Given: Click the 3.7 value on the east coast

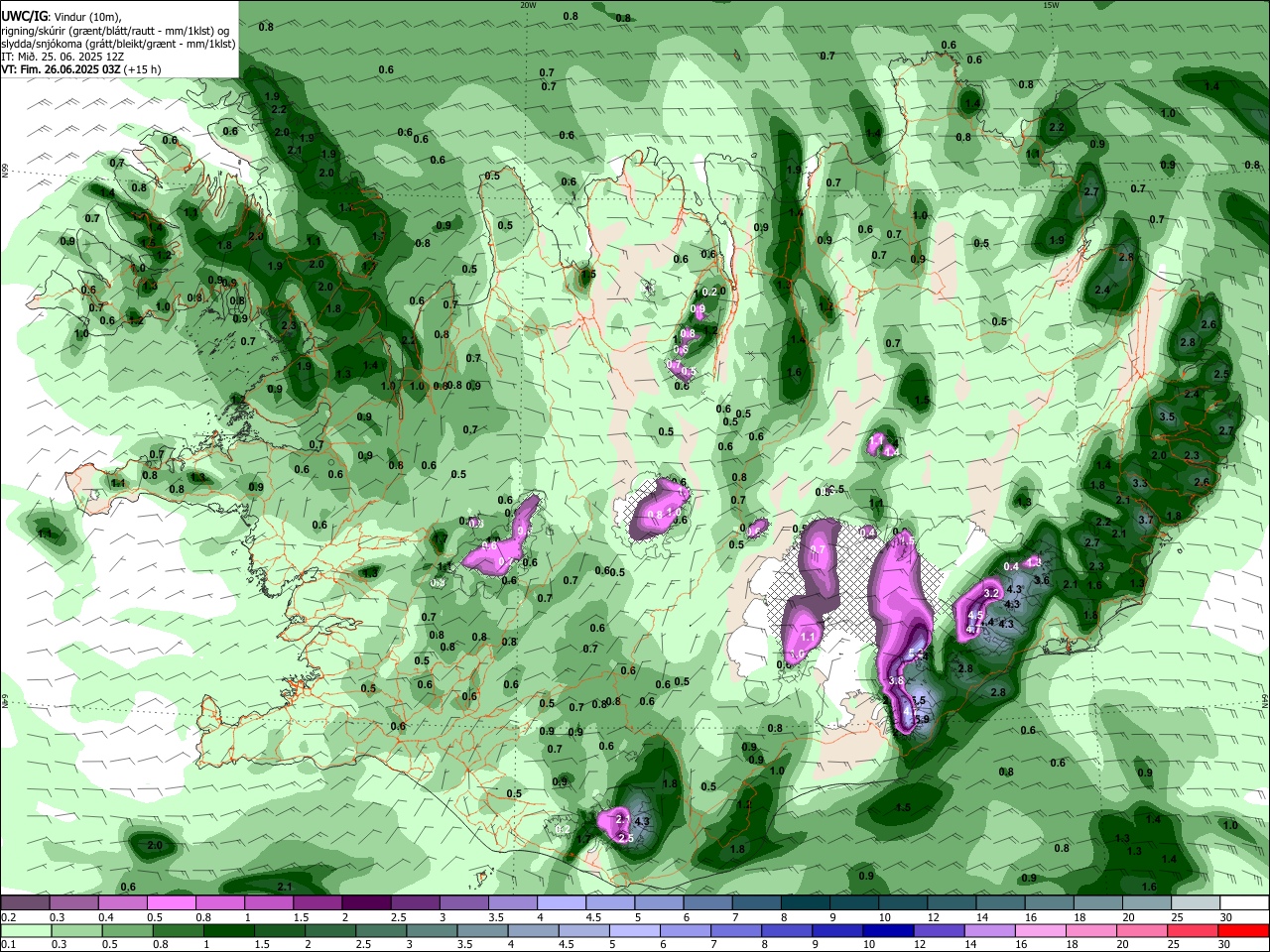Looking at the screenshot, I should tap(1145, 520).
